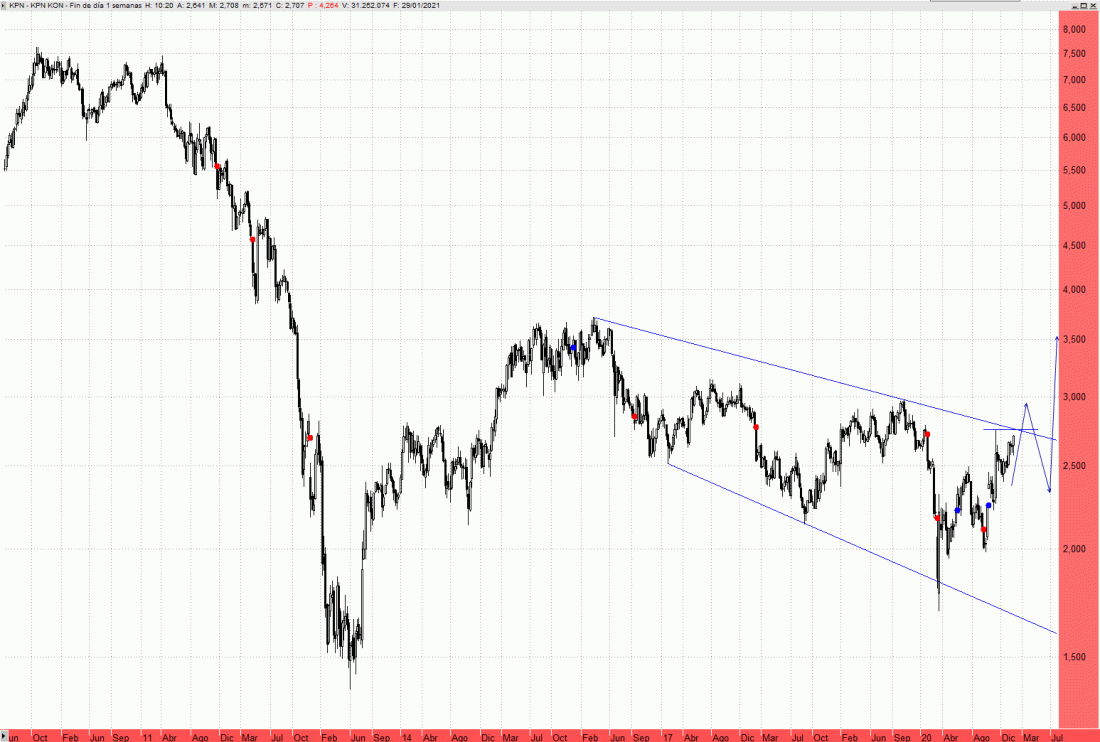1100x742 pixels.
Task: Click the 8,000 label on price axis
Action: 1074,30
